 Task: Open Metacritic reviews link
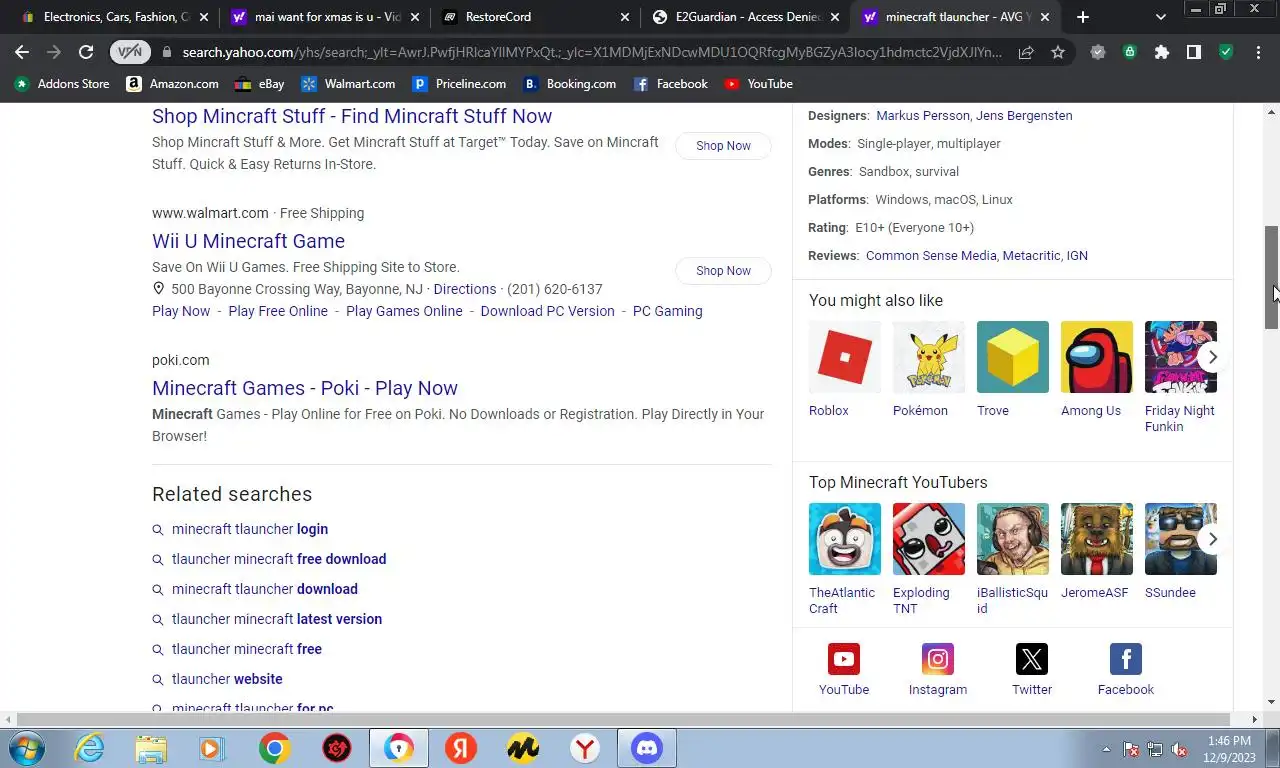(1031, 256)
